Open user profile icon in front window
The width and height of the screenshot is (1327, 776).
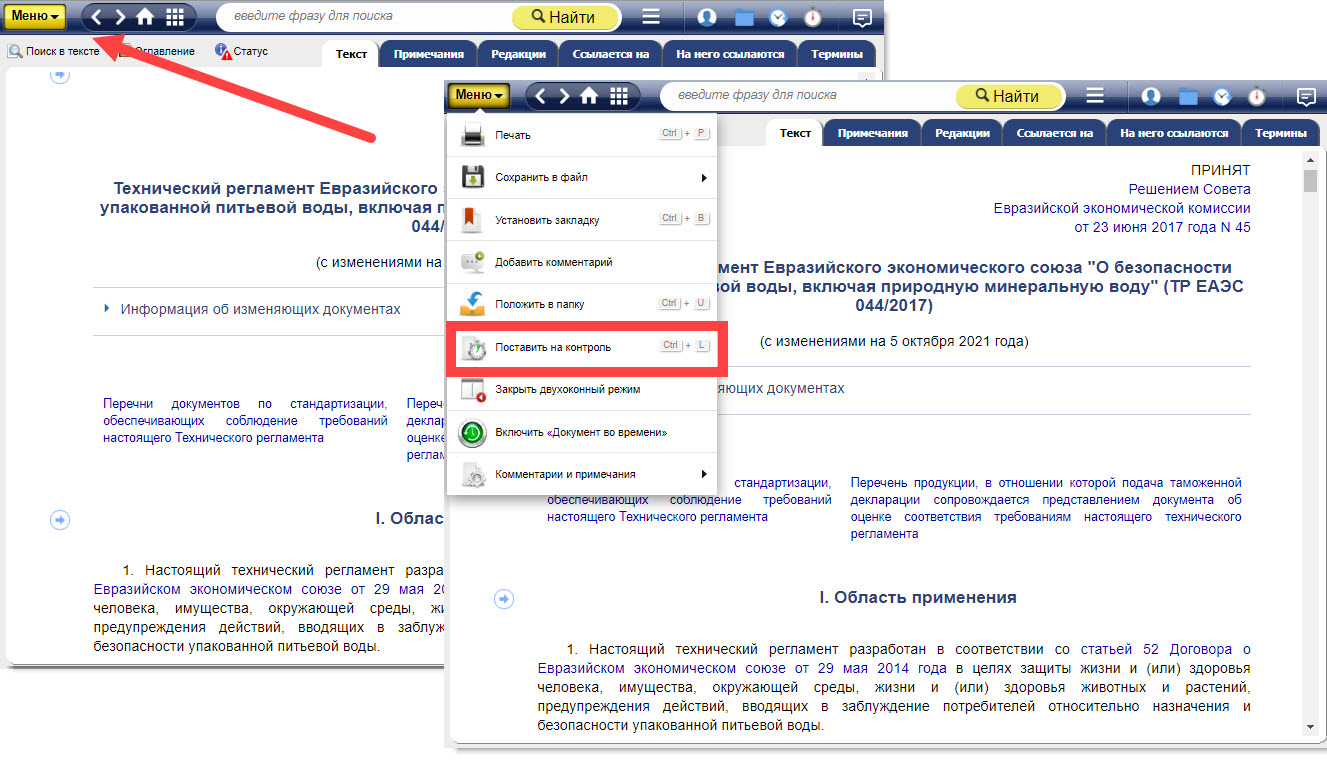click(1151, 96)
